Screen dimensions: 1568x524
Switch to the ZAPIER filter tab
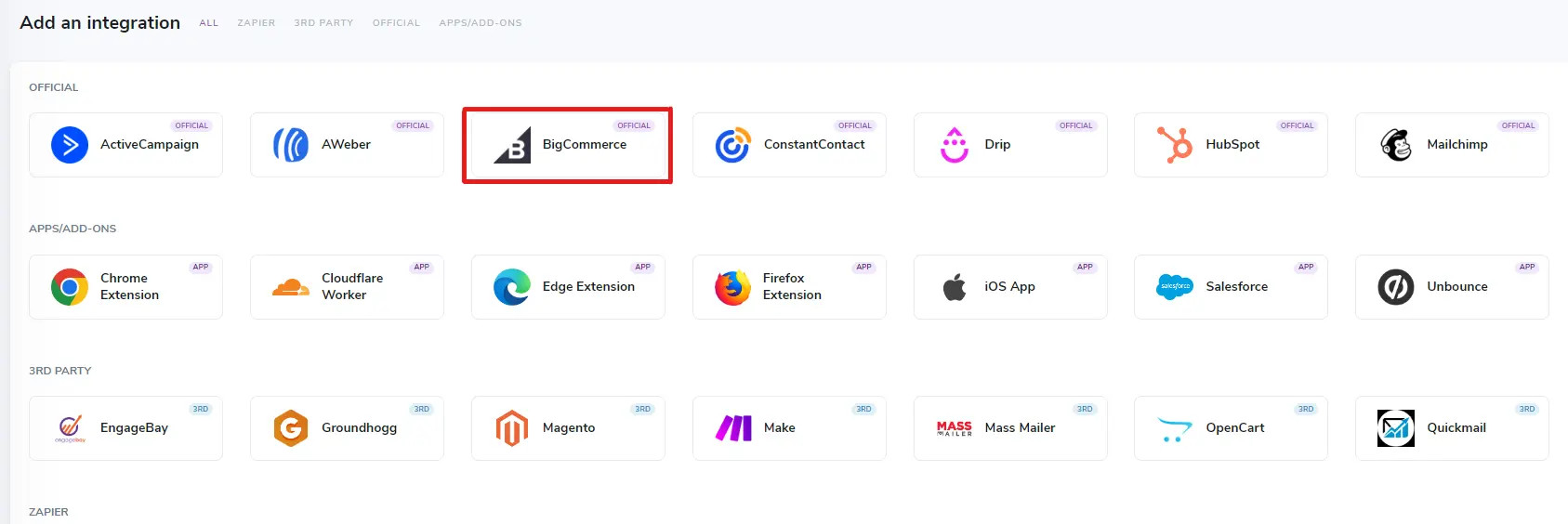257,23
